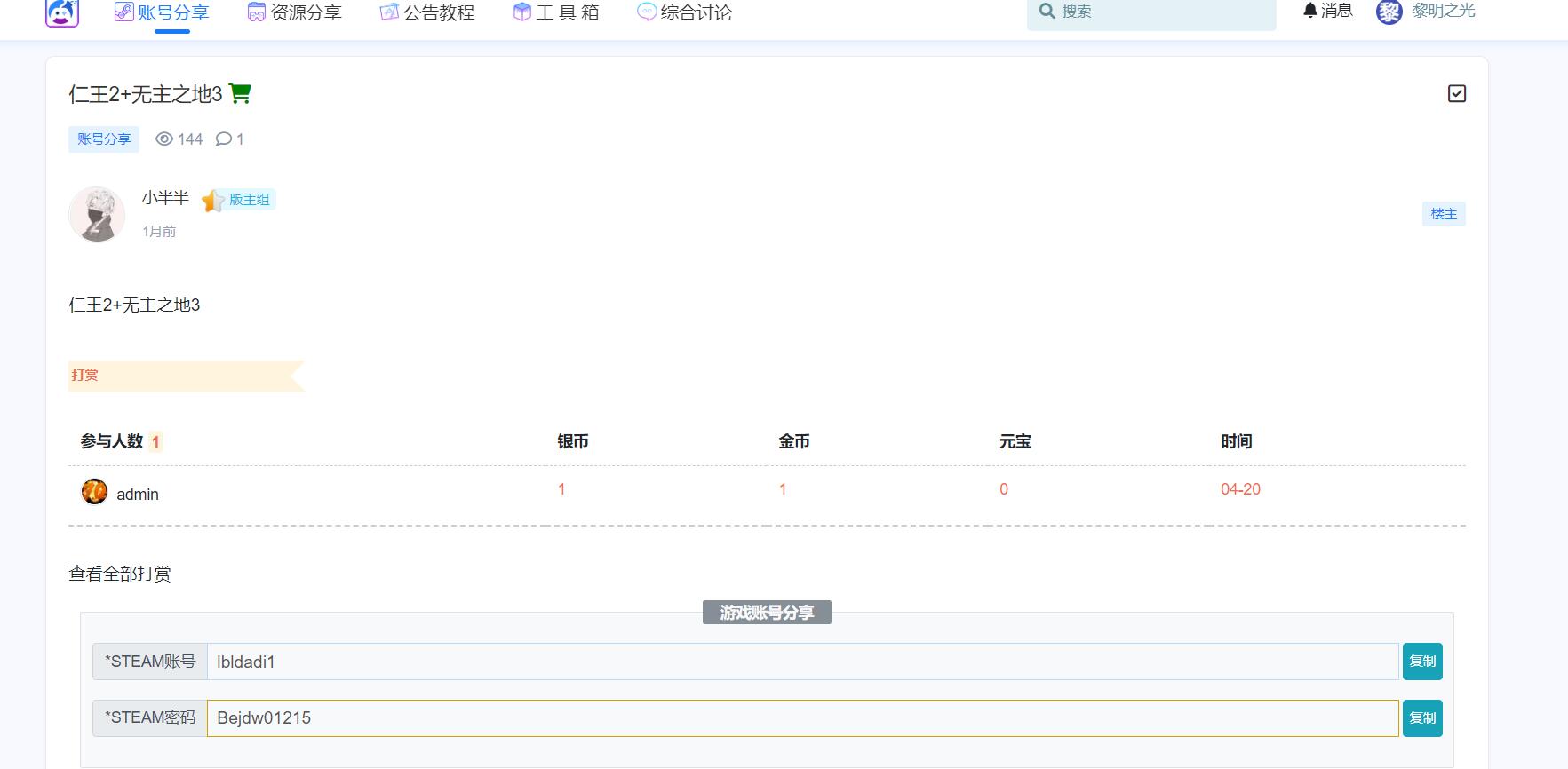Switch to 综合讨论 tab
1568x769 pixels.
coord(684,12)
